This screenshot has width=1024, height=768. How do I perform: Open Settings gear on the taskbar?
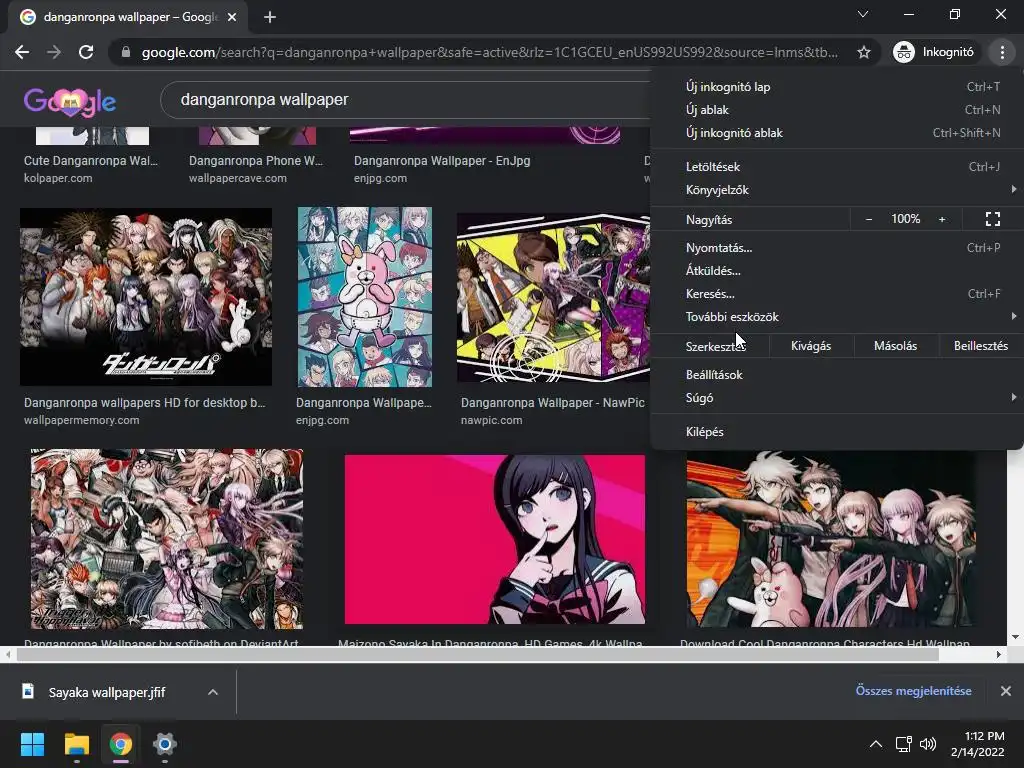pos(165,744)
